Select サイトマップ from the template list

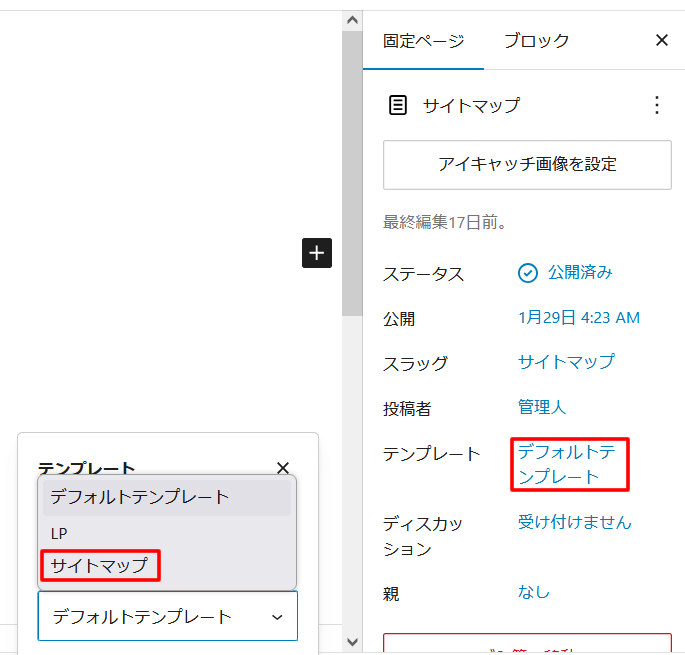click(99, 566)
